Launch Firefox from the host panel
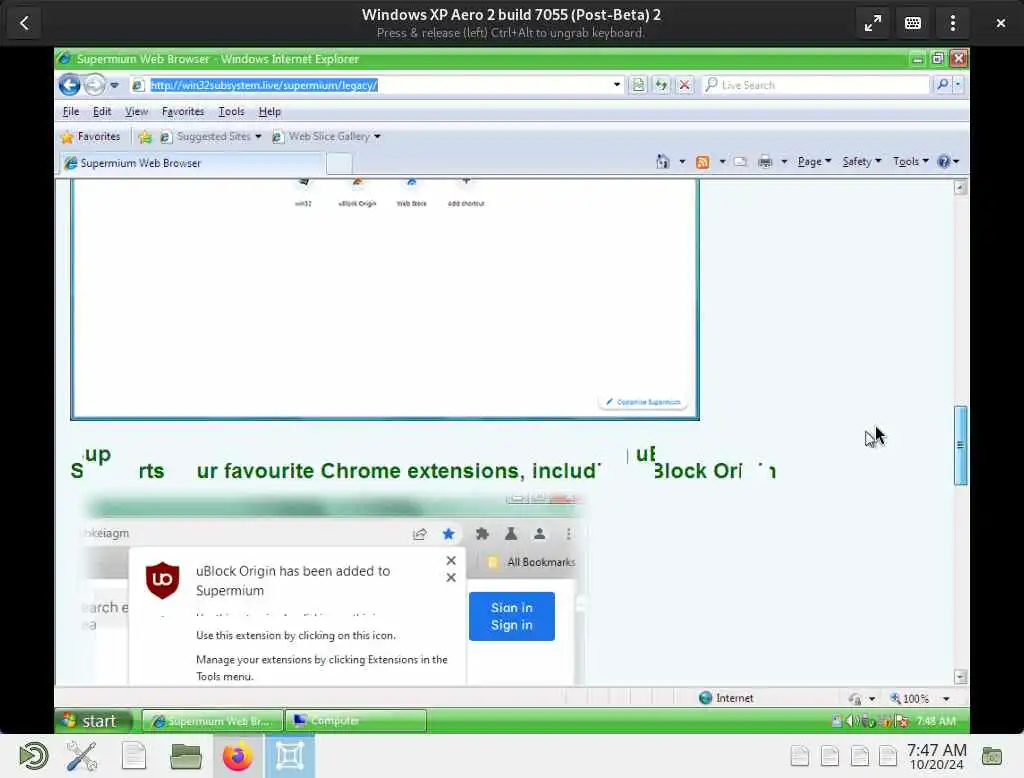 [x=237, y=756]
